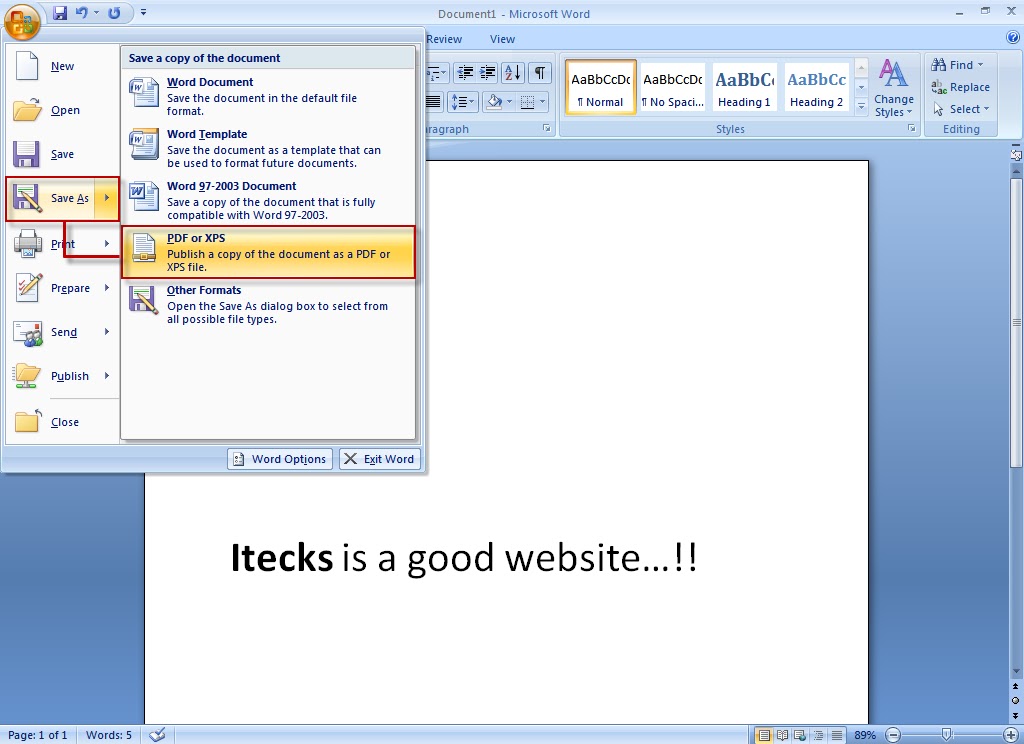Click the round Office button

point(22,21)
